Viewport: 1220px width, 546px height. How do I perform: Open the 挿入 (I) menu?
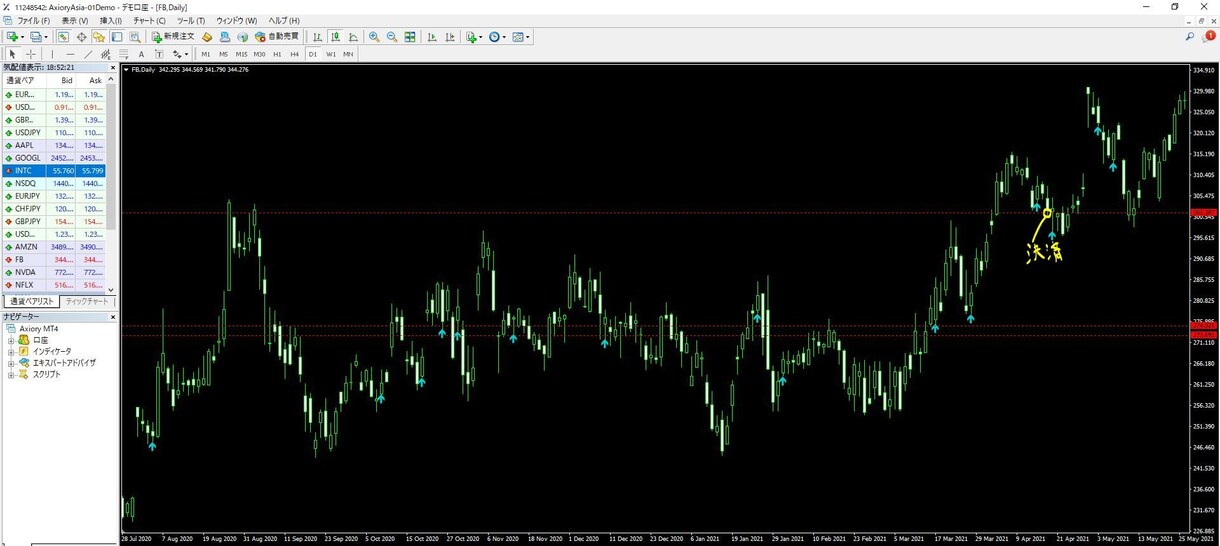110,20
